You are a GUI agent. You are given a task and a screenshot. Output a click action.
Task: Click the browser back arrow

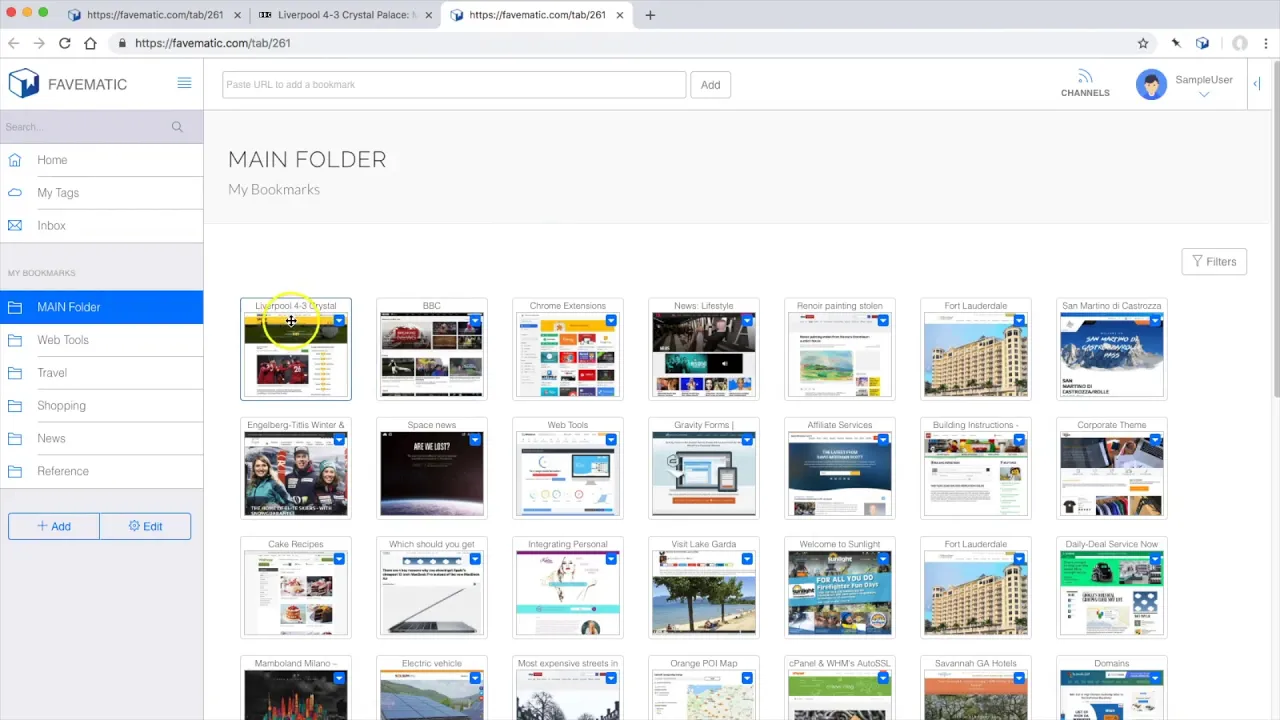(14, 43)
